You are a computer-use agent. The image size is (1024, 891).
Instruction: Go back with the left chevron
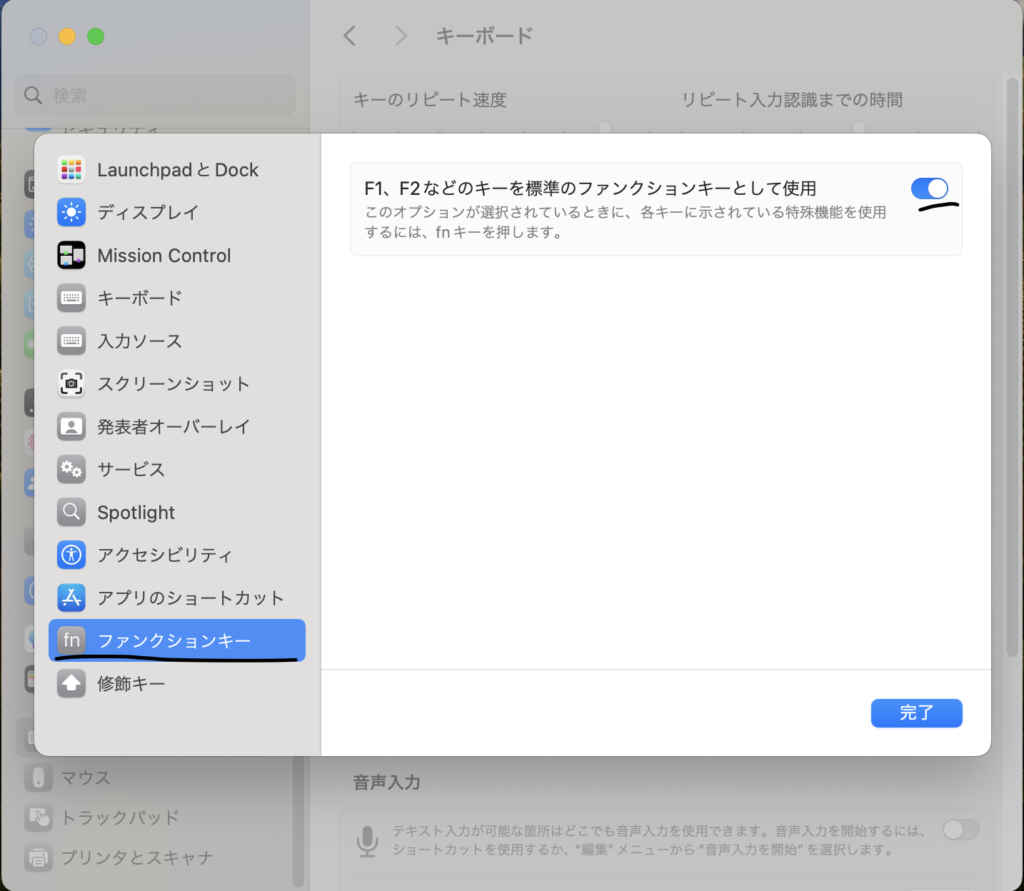(349, 36)
